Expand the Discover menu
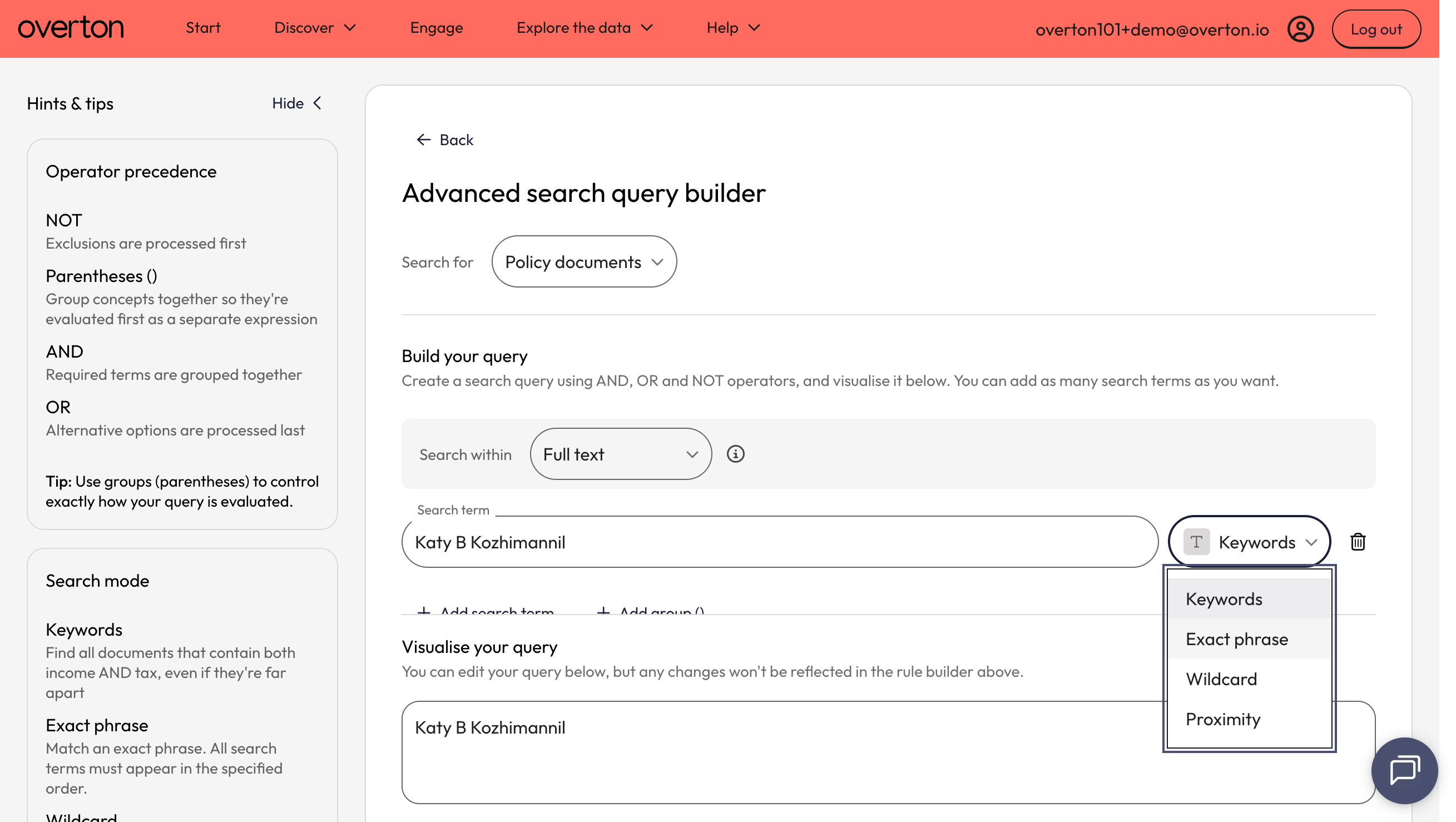 pos(315,28)
